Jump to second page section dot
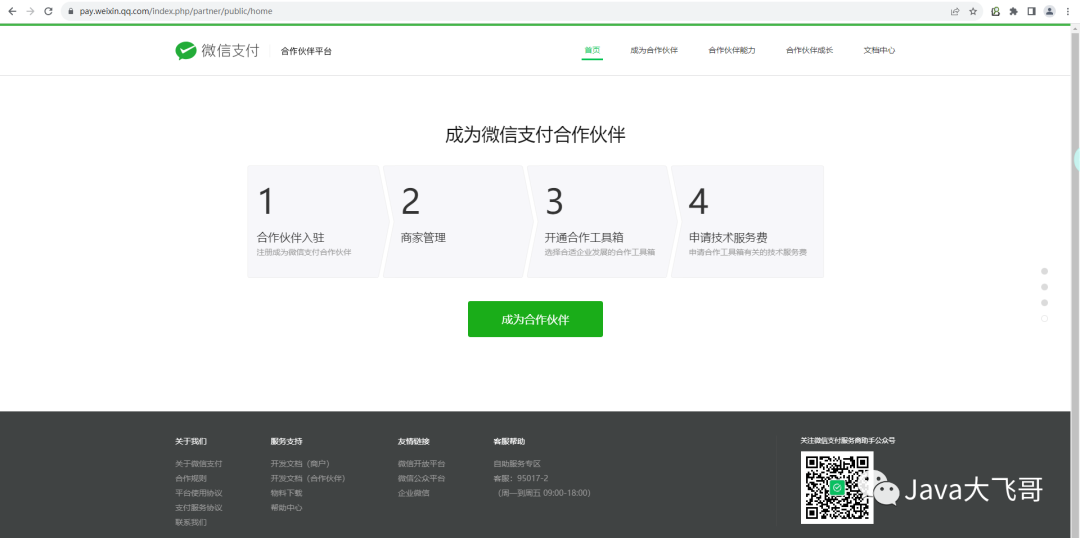 pyautogui.click(x=1044, y=287)
